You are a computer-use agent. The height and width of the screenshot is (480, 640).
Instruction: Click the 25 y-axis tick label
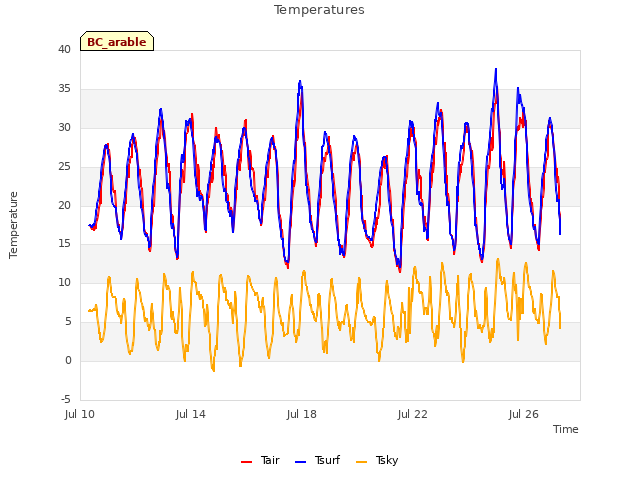[64, 167]
